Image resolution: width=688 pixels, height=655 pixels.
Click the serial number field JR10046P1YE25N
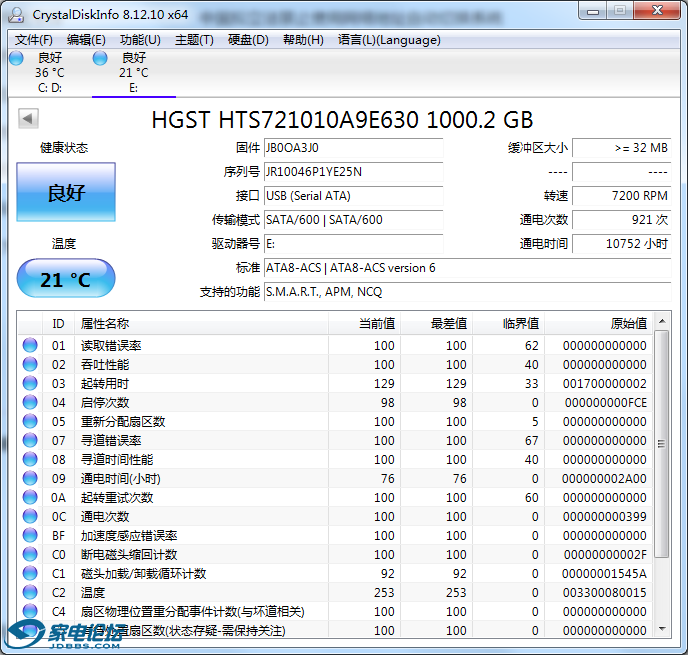[x=354, y=172]
